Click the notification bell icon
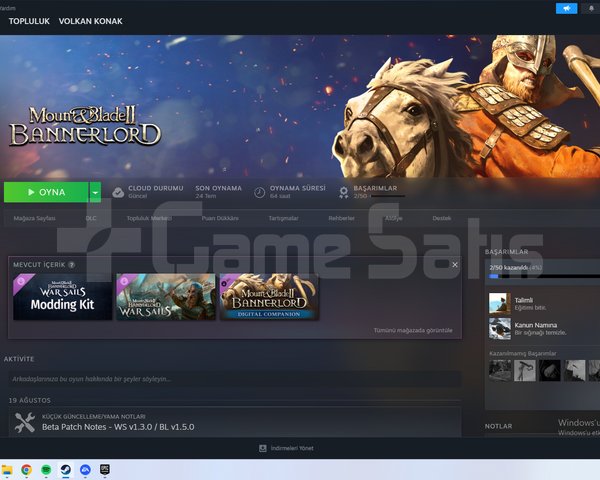 (592, 8)
